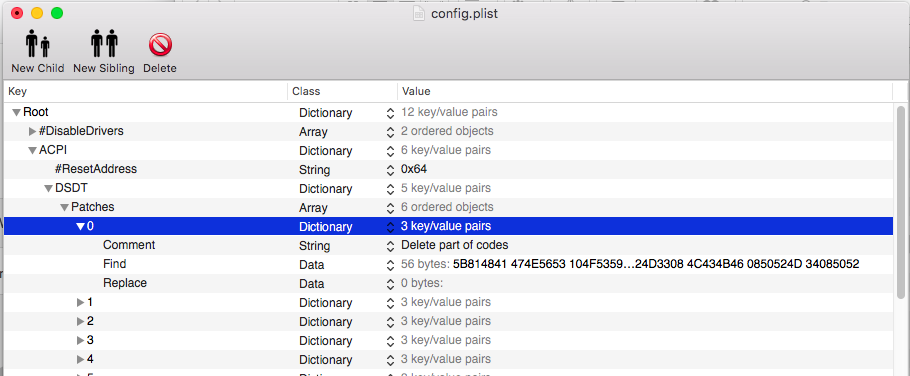Click the New Child toolbar icon

pyautogui.click(x=38, y=44)
